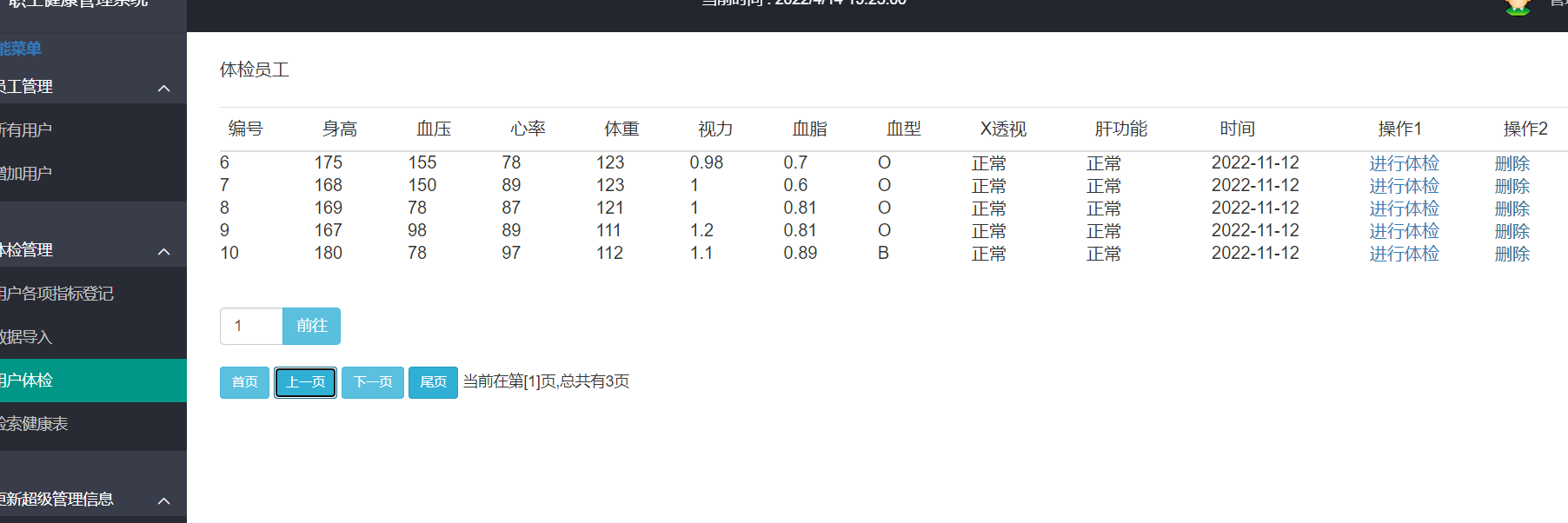The height and width of the screenshot is (523, 1568).
Task: Select the highlighted 用户体检 sidebar item
Action: click(93, 381)
